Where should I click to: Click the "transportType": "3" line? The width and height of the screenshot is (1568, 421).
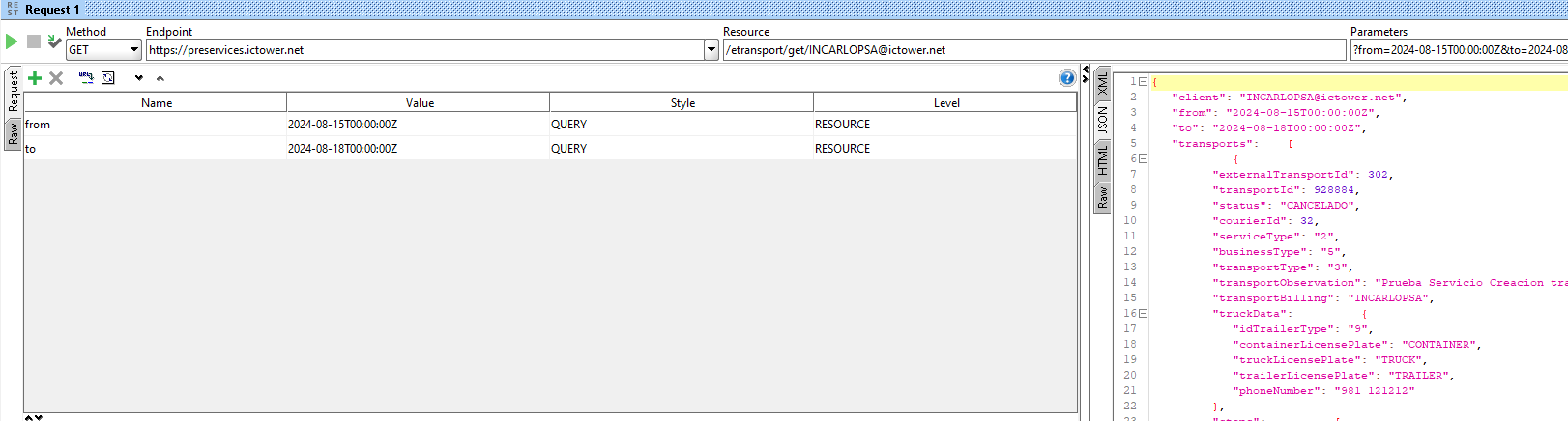coord(1283,267)
